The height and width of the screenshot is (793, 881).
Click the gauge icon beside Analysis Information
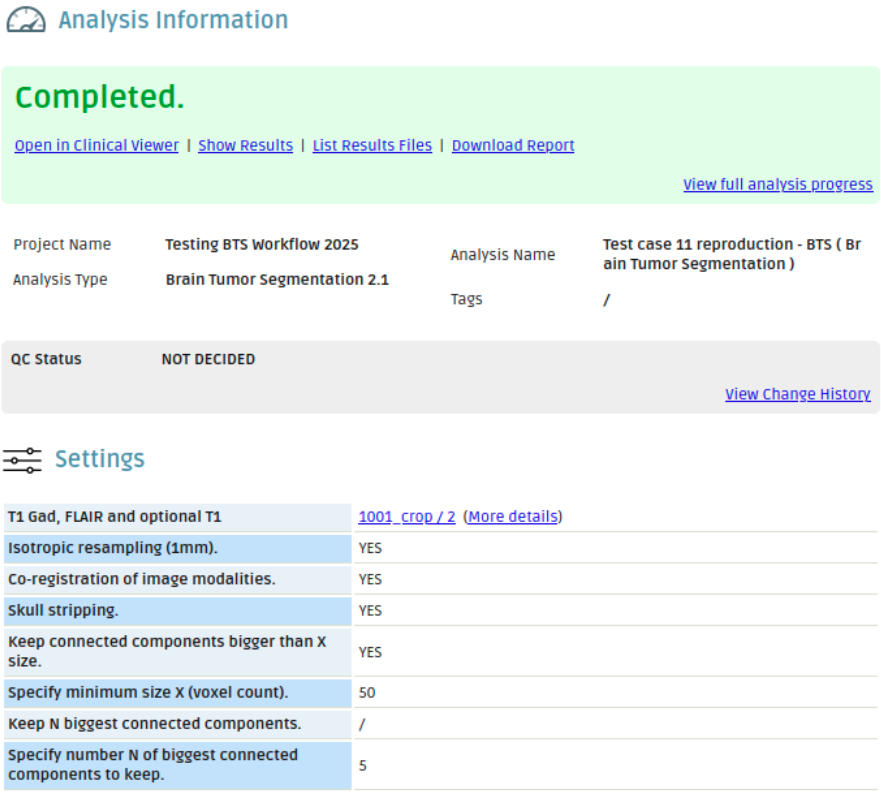click(x=26, y=20)
